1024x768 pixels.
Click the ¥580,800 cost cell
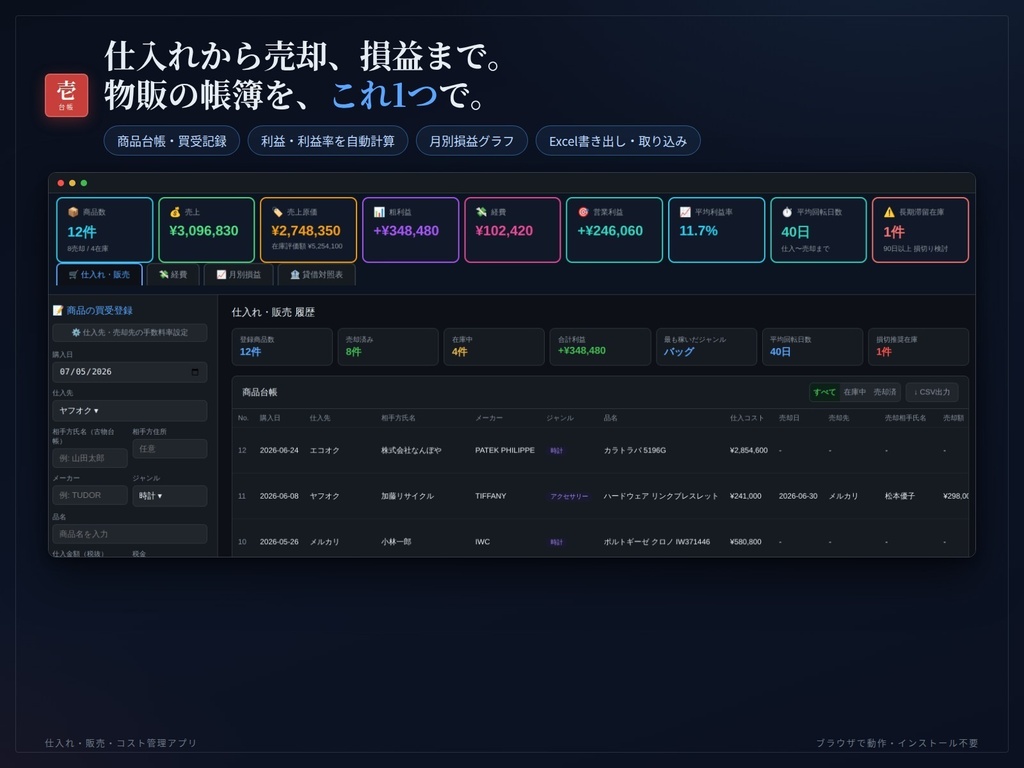(x=745, y=542)
